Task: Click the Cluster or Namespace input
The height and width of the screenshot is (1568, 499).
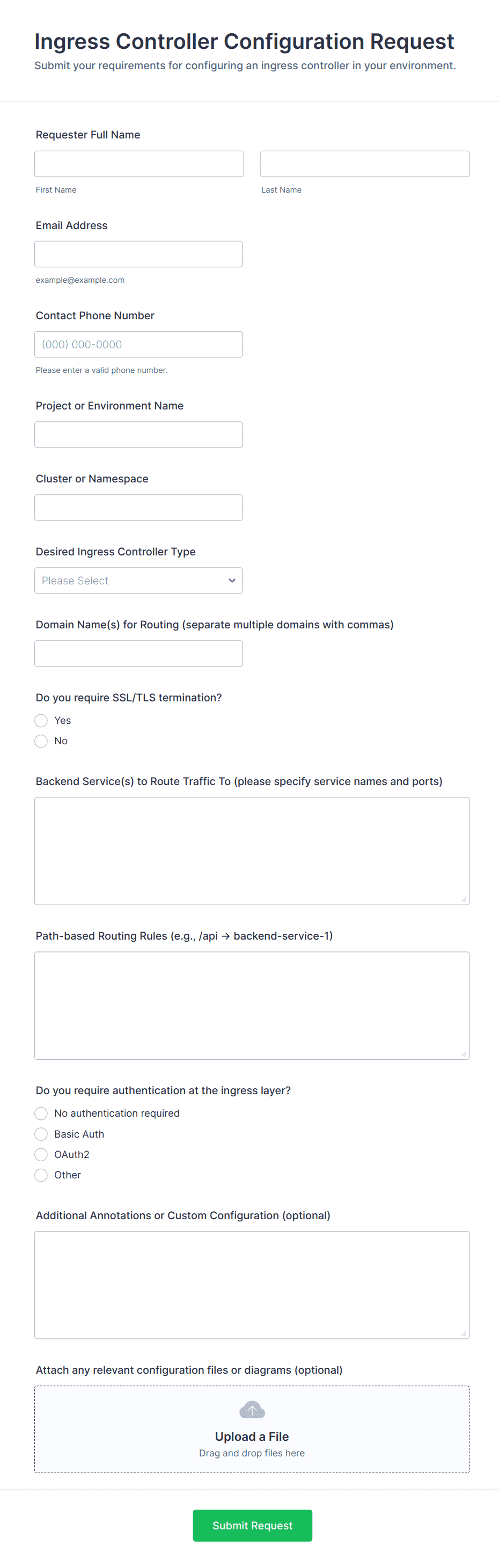Action: click(139, 508)
